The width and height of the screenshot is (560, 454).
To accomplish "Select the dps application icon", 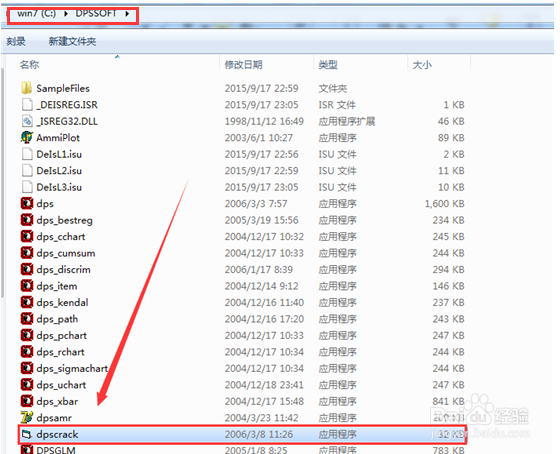I will (27, 203).
